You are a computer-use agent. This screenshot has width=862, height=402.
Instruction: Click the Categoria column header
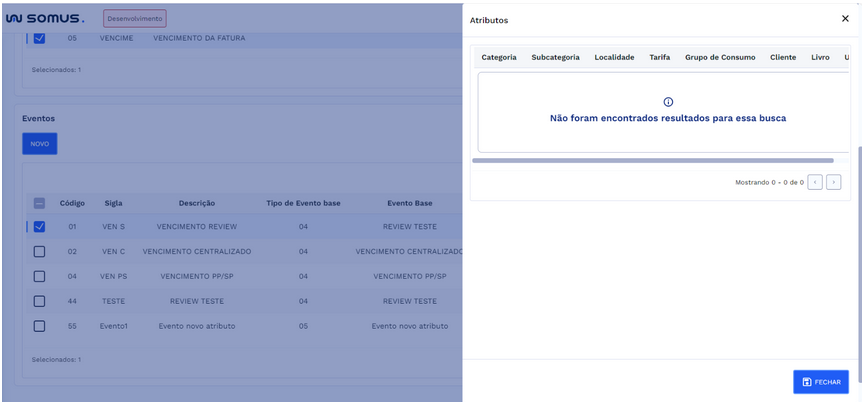coord(499,57)
